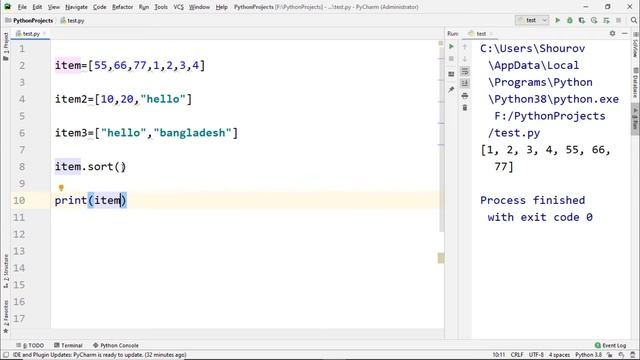The width and height of the screenshot is (640, 360).
Task: Open the Help menu
Action: [x=221, y=7]
